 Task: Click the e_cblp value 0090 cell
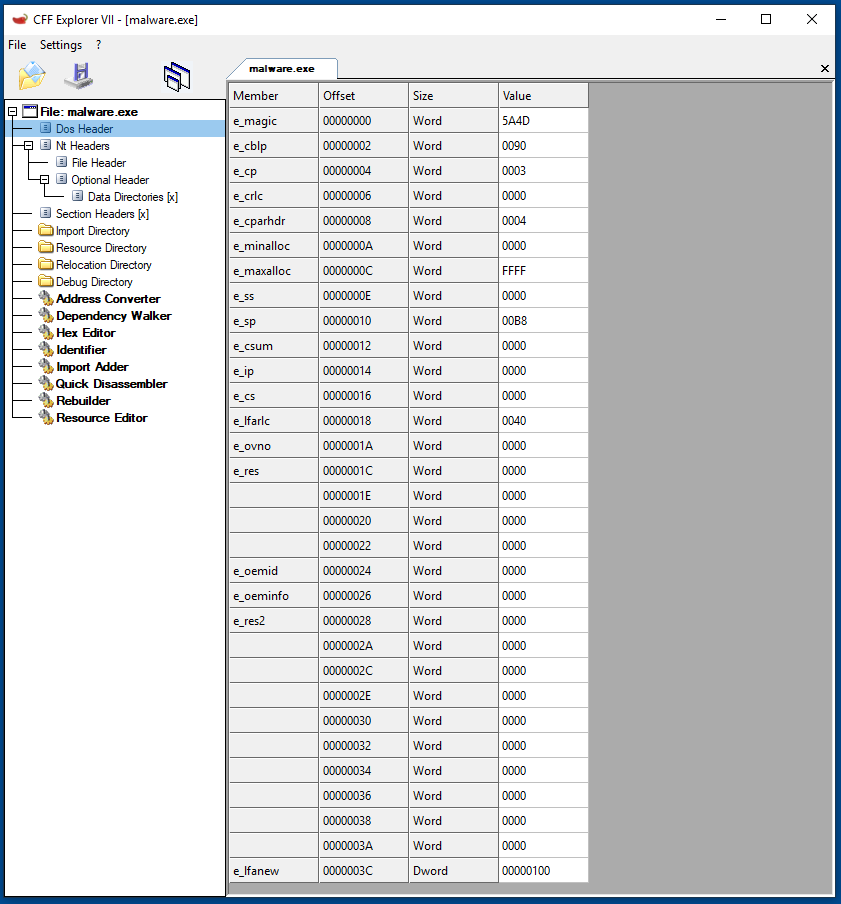pos(544,146)
